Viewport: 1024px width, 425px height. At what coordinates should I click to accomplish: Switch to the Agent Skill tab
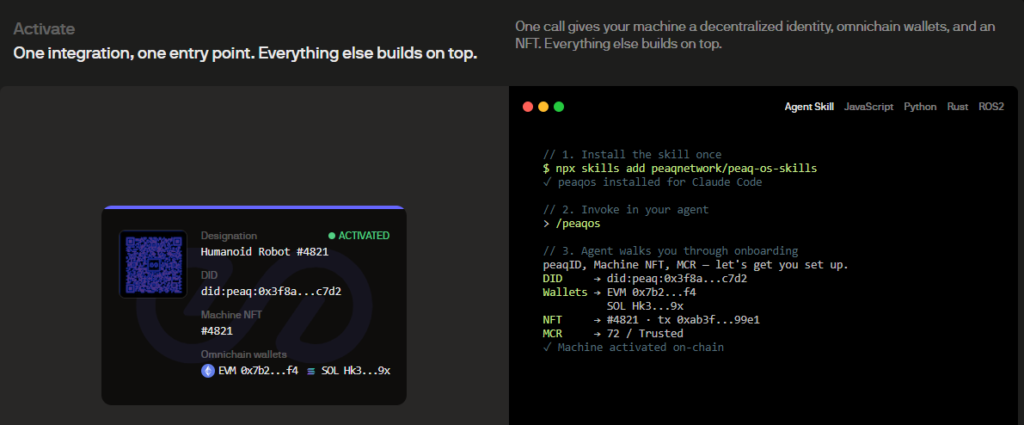click(x=808, y=106)
